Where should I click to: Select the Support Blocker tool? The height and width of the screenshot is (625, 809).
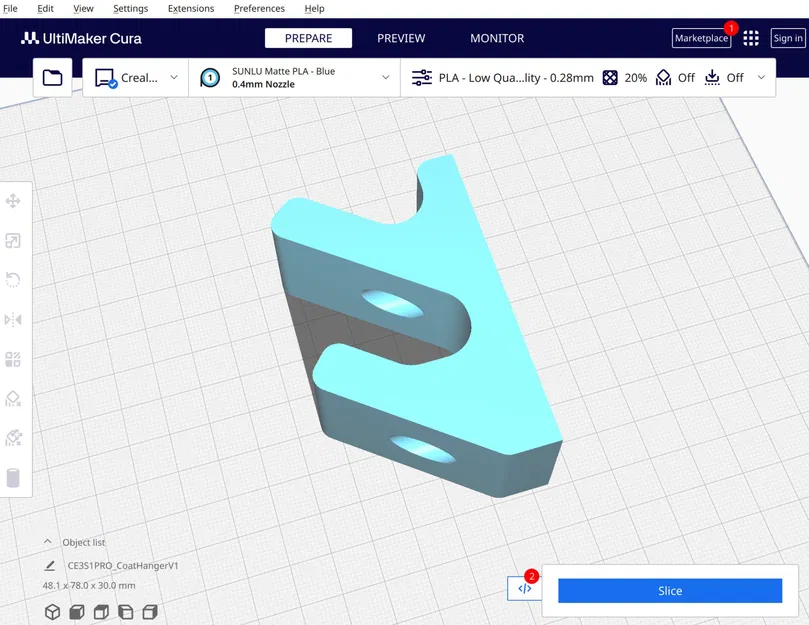click(13, 399)
